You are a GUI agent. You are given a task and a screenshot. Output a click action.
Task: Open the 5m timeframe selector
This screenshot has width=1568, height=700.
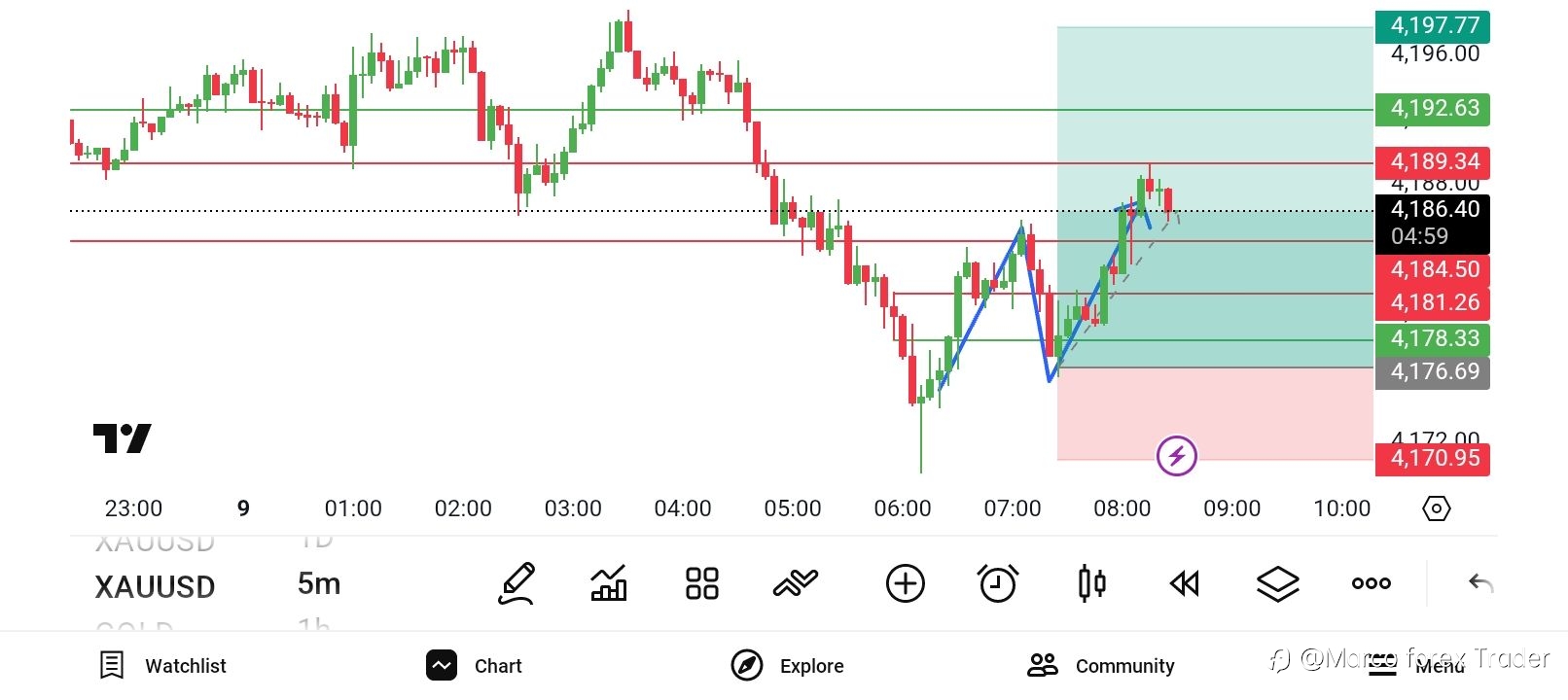(319, 583)
